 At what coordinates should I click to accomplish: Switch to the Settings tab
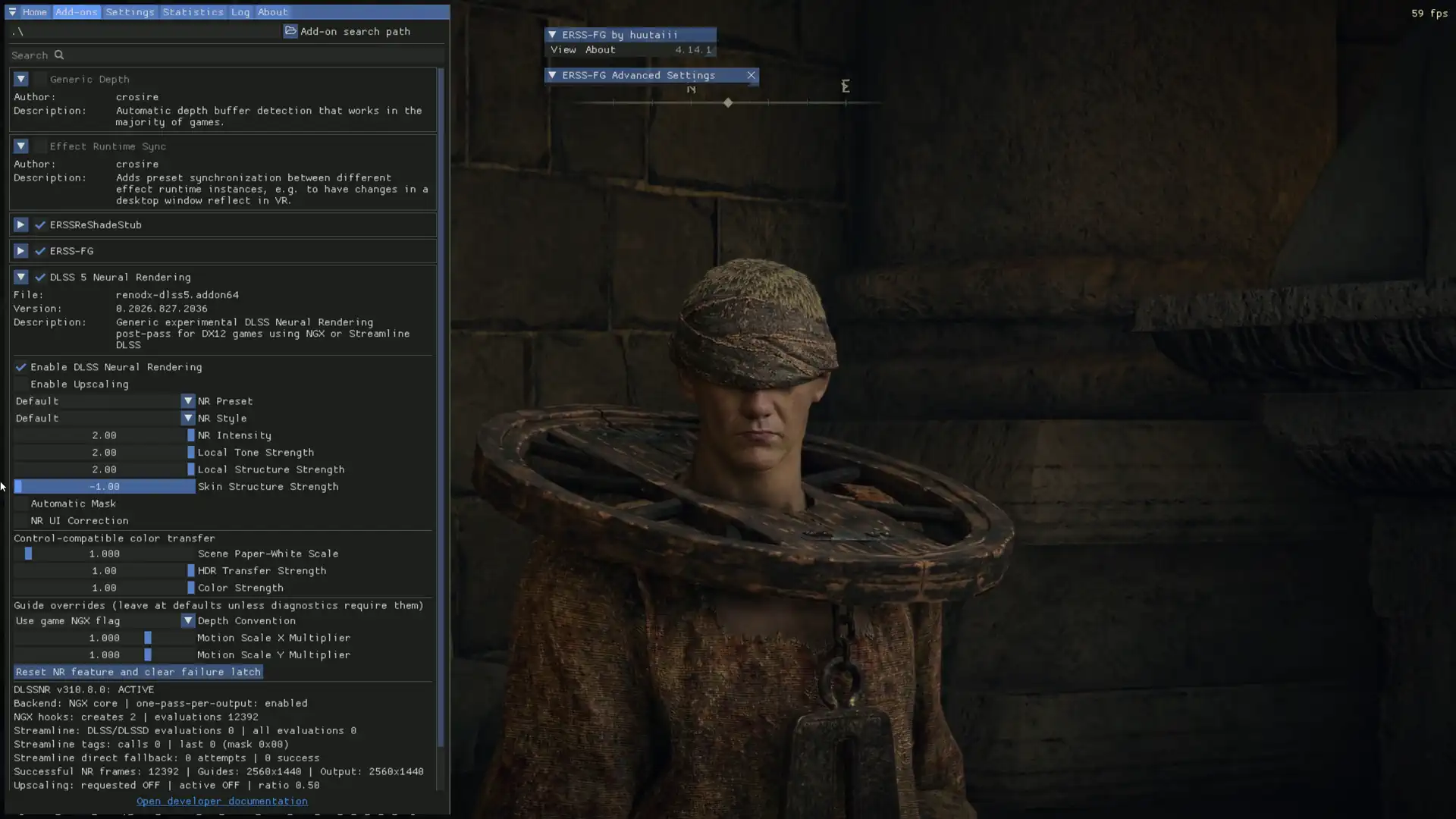[x=130, y=12]
